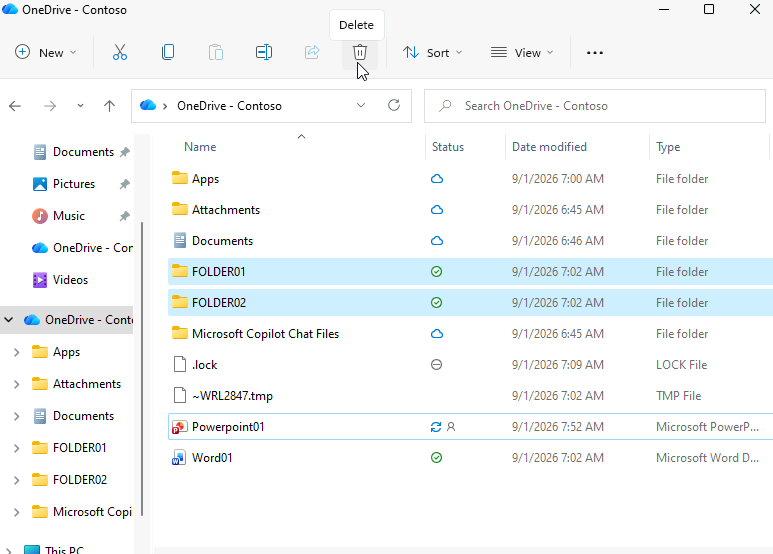The image size is (773, 554).
Task: Click the Word file icon of Word01
Action: click(179, 458)
